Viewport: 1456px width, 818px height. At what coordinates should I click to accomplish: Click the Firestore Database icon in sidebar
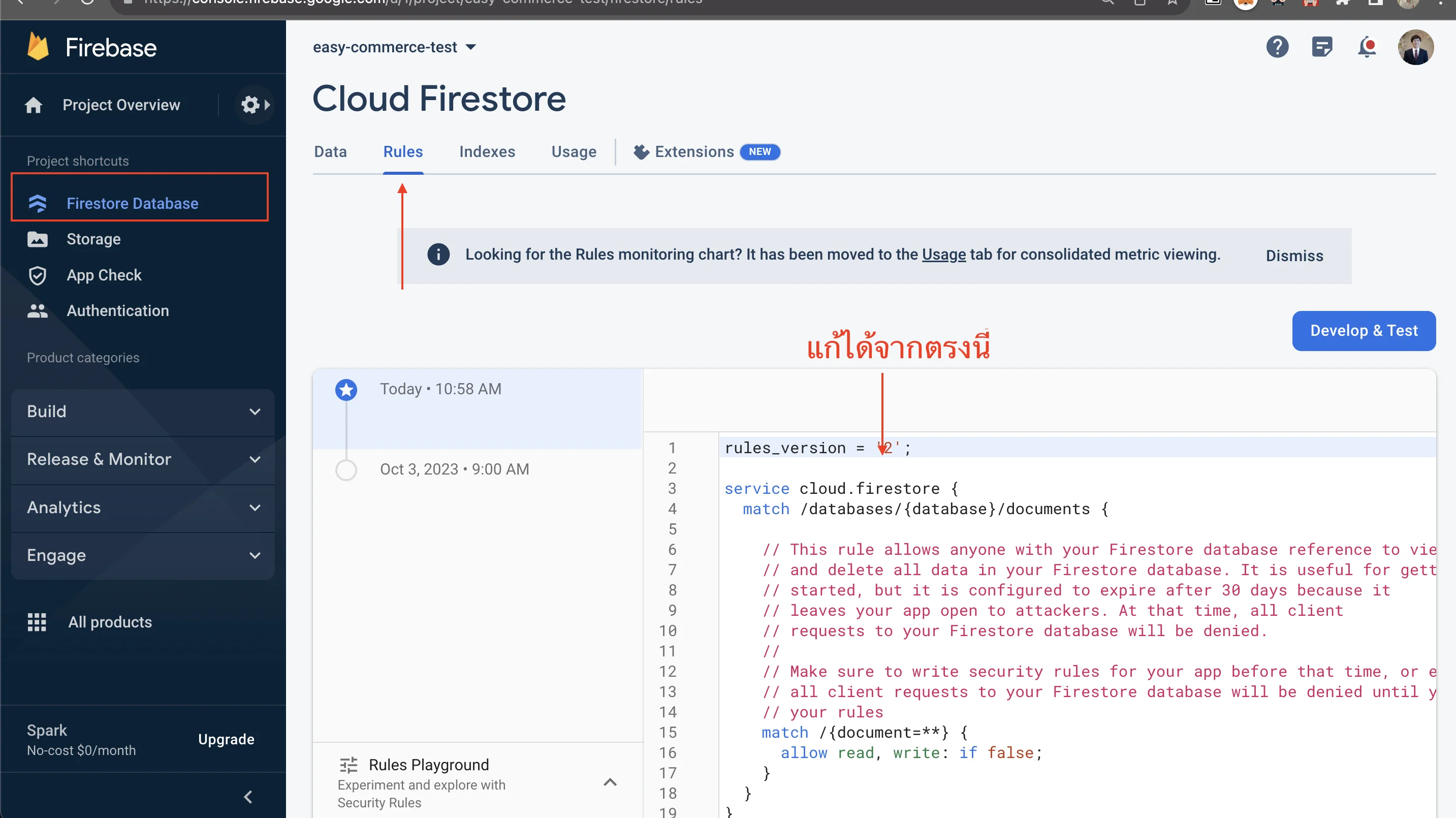[37, 204]
